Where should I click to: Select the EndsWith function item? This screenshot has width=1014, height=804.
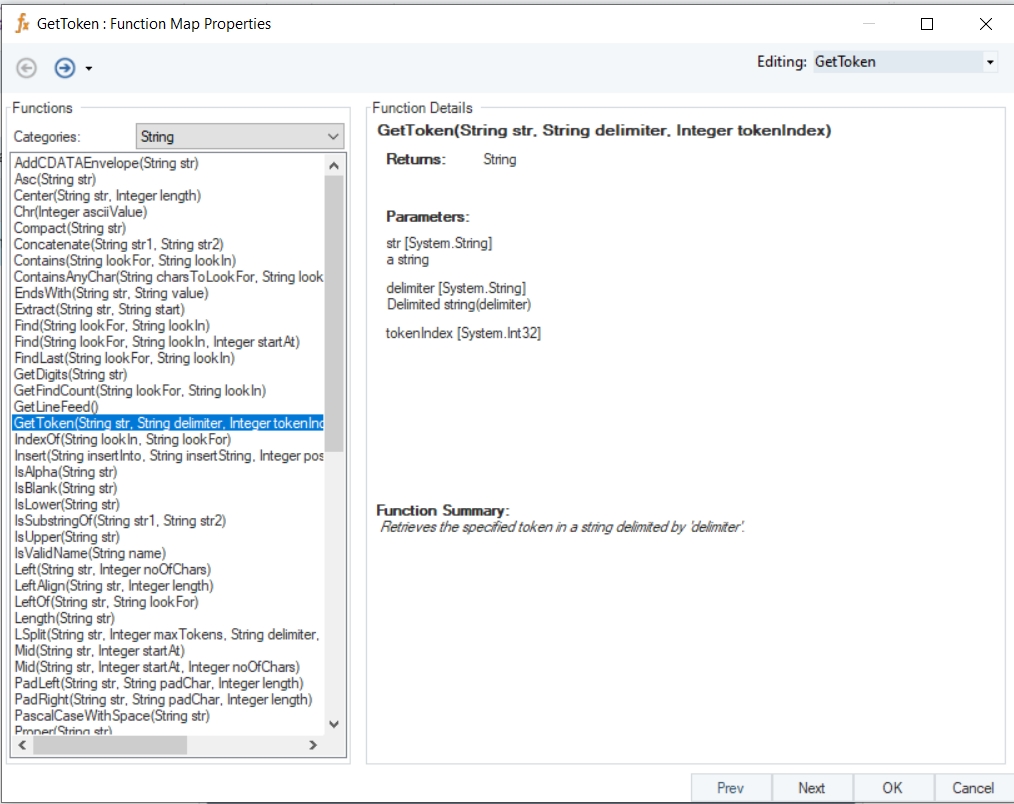tap(111, 293)
